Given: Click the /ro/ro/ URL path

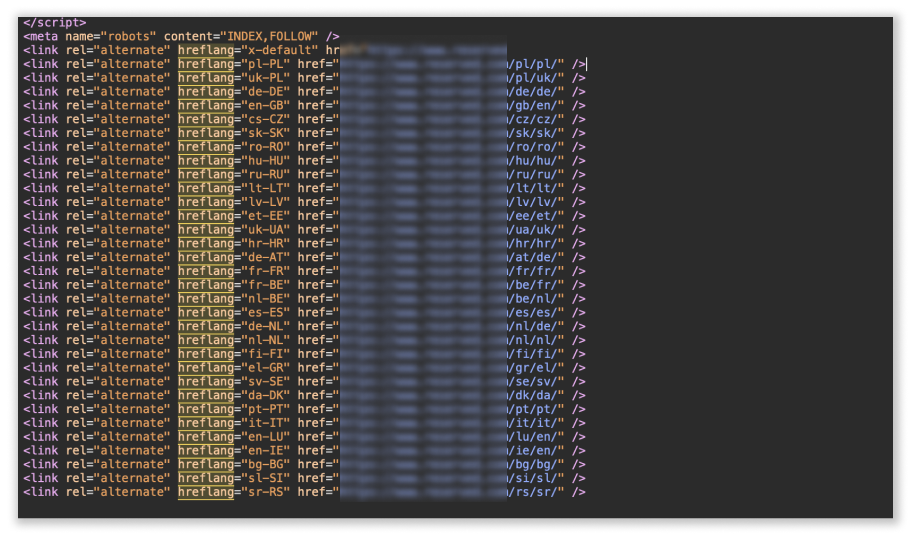Looking at the screenshot, I should tap(533, 147).
